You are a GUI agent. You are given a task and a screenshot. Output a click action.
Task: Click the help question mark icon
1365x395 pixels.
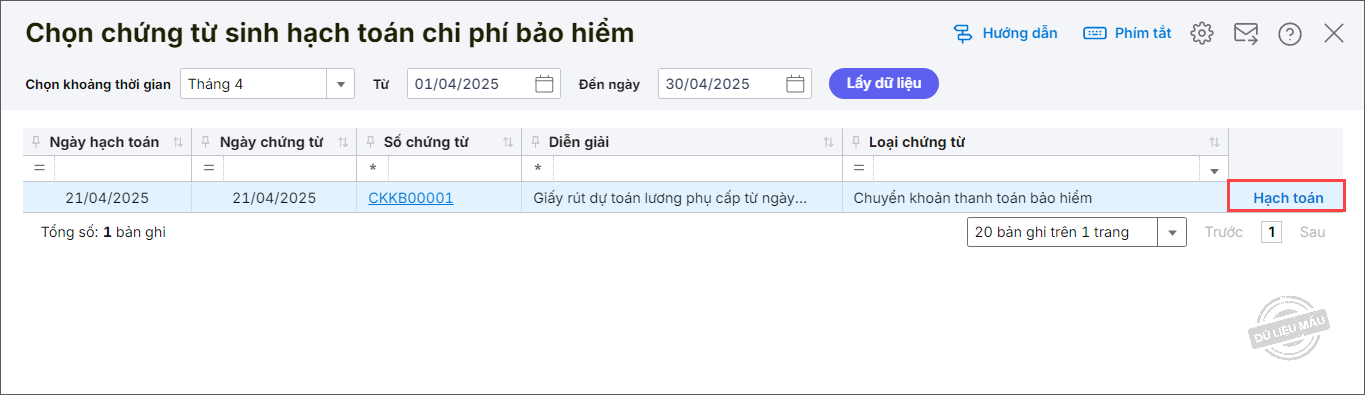[x=1290, y=34]
